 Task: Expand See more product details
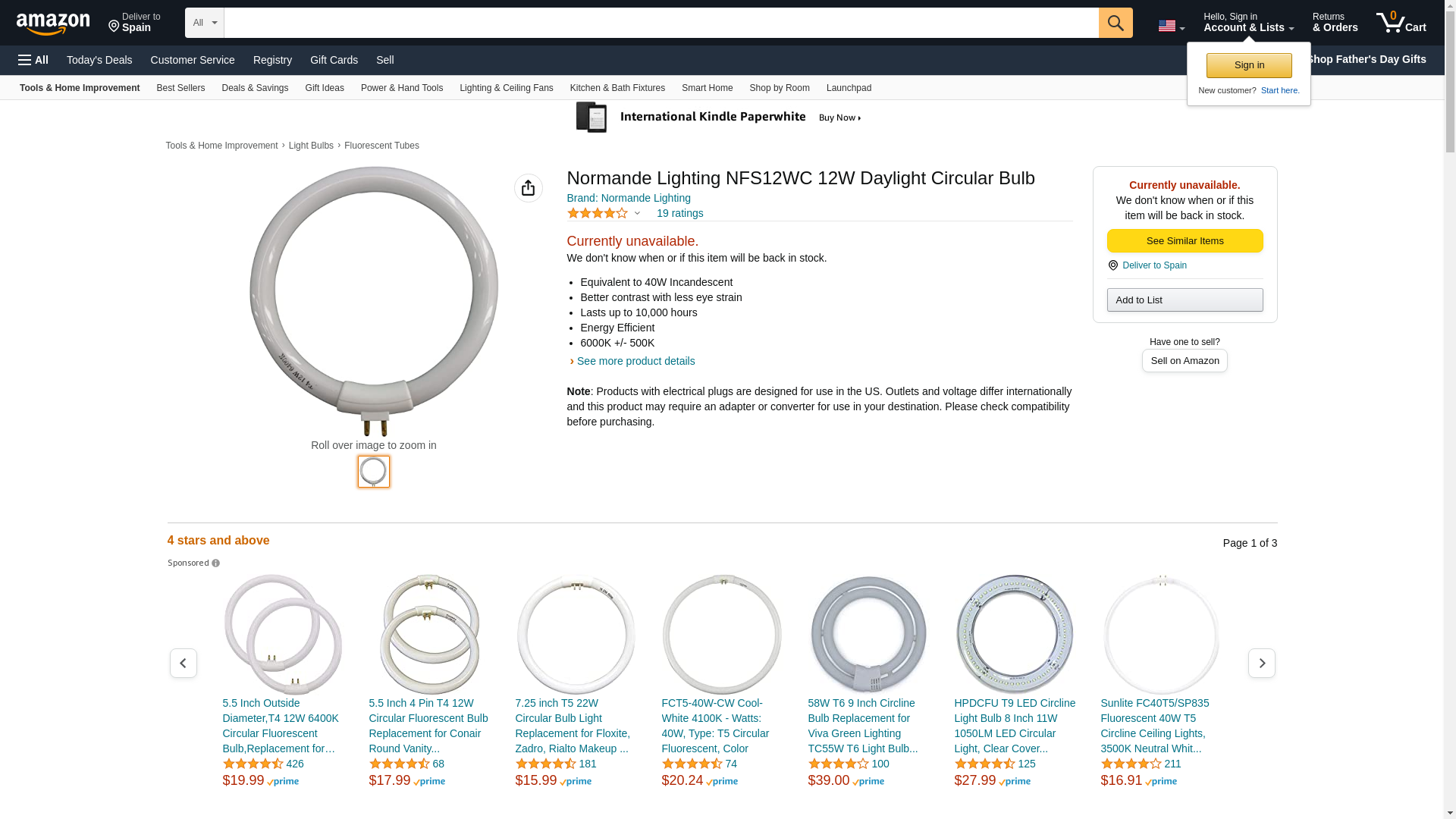click(x=635, y=361)
